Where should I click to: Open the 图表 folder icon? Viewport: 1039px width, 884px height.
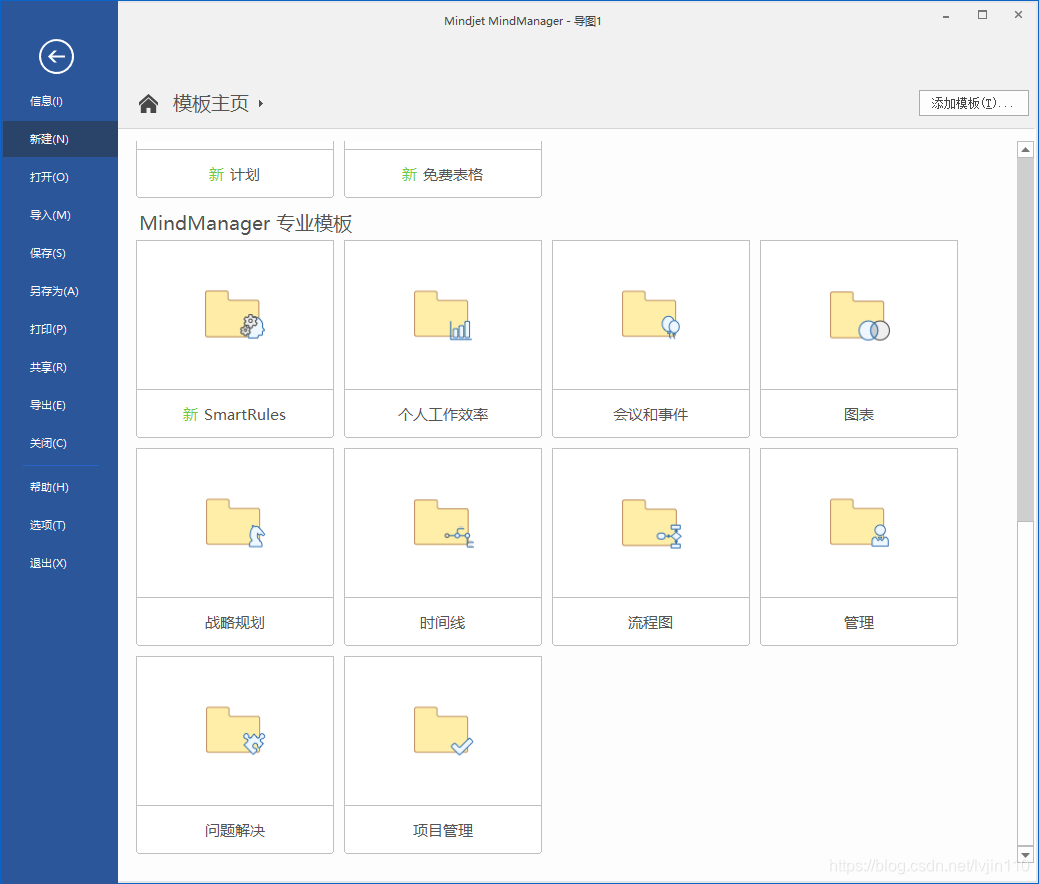click(x=859, y=316)
